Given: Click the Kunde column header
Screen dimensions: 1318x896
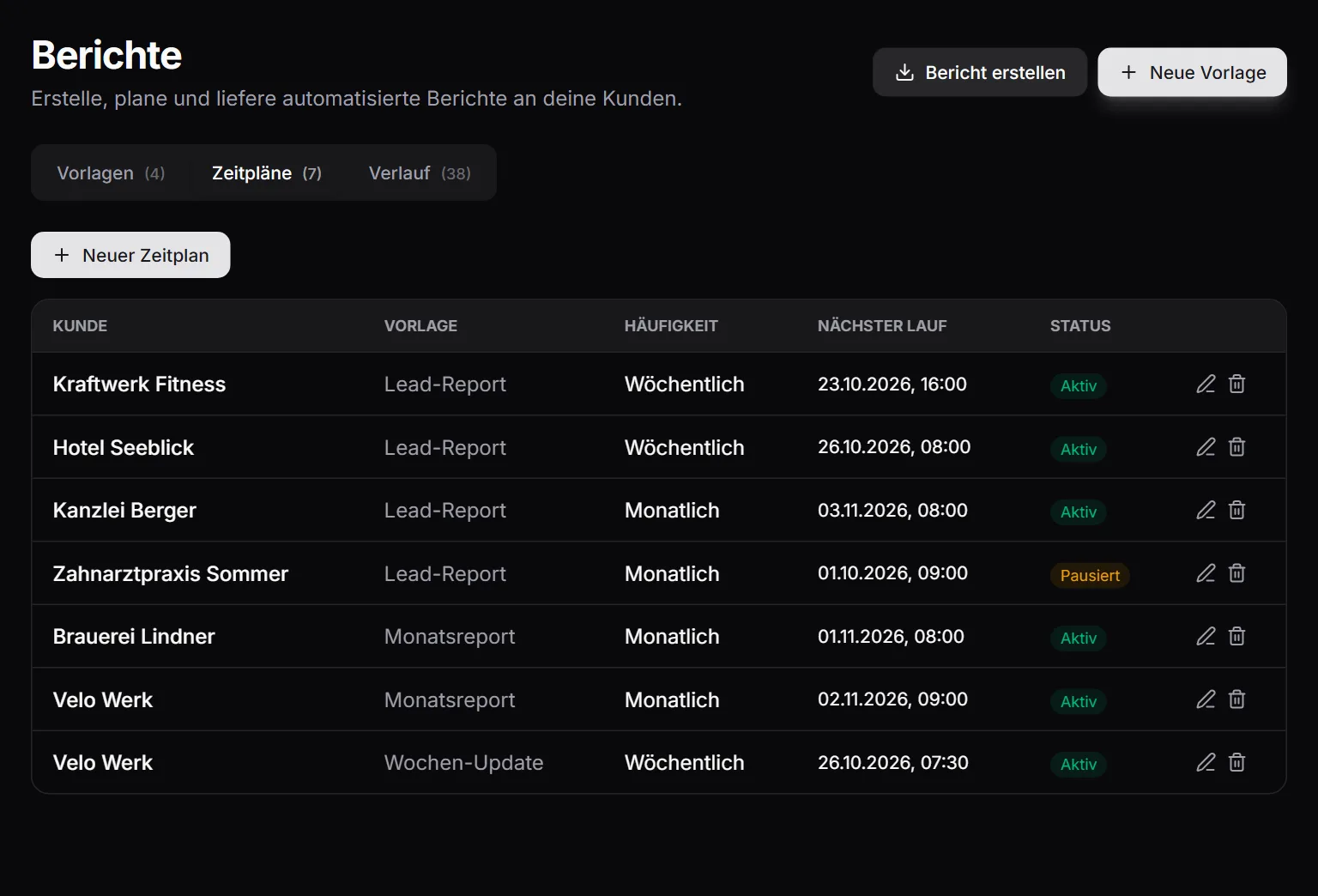Looking at the screenshot, I should pyautogui.click(x=80, y=326).
